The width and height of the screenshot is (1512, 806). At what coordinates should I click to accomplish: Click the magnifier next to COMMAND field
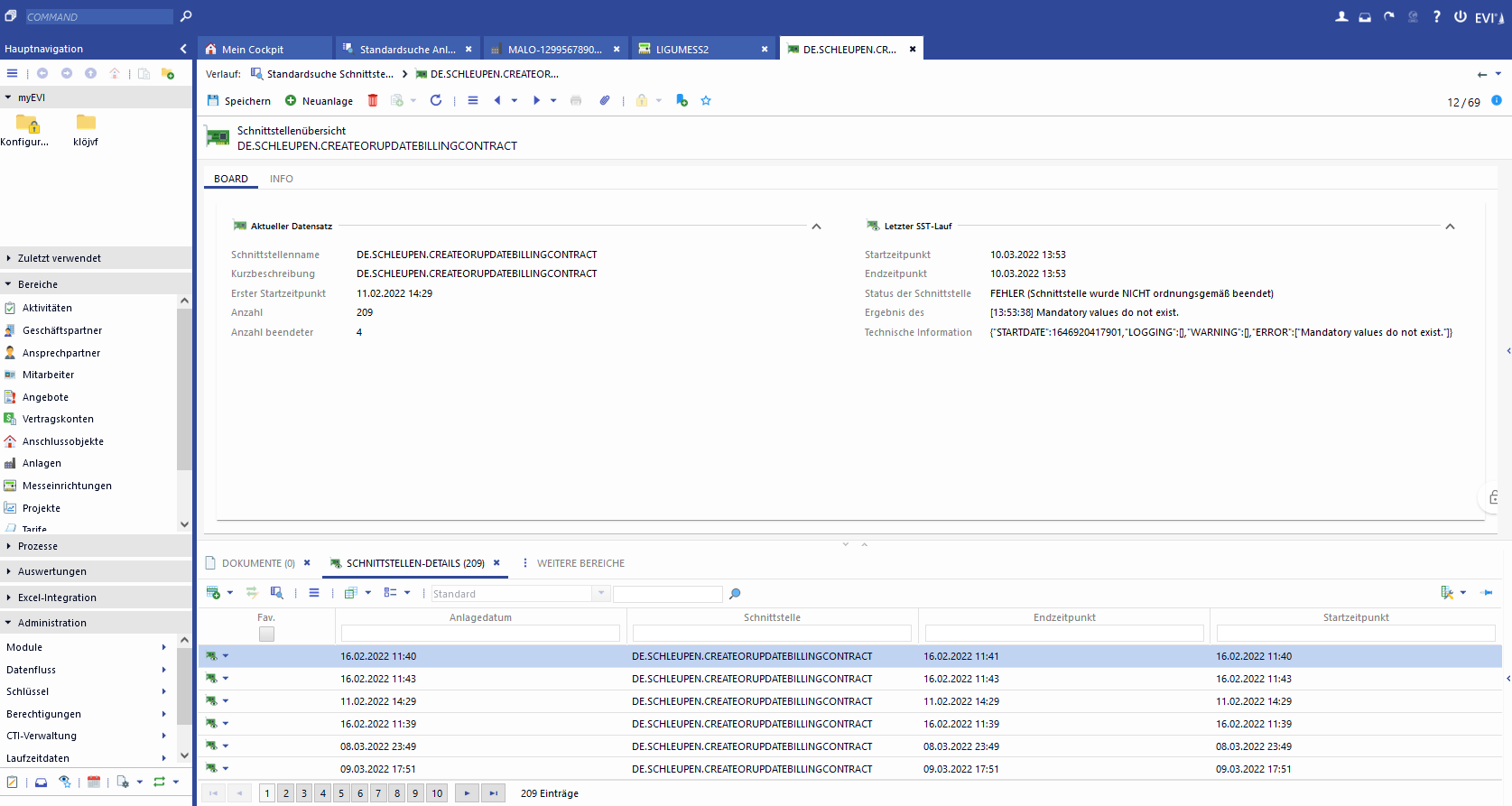click(186, 16)
